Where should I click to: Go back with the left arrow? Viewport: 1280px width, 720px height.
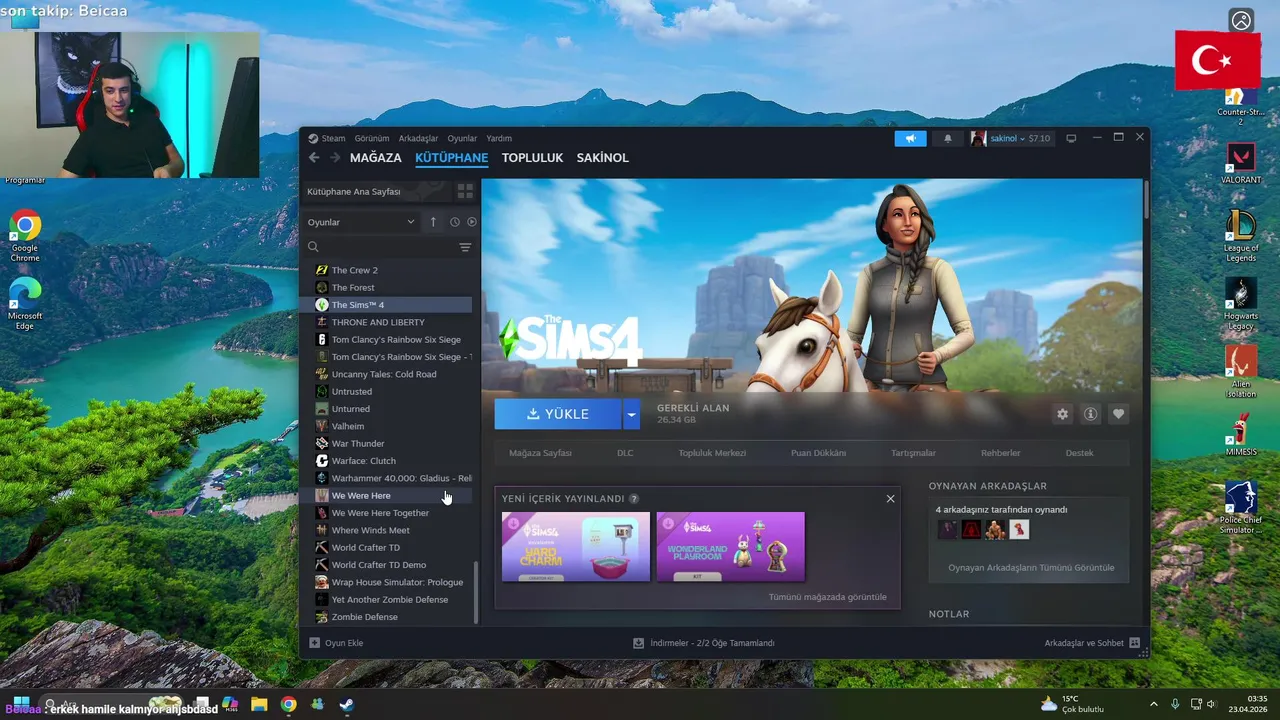pos(314,158)
